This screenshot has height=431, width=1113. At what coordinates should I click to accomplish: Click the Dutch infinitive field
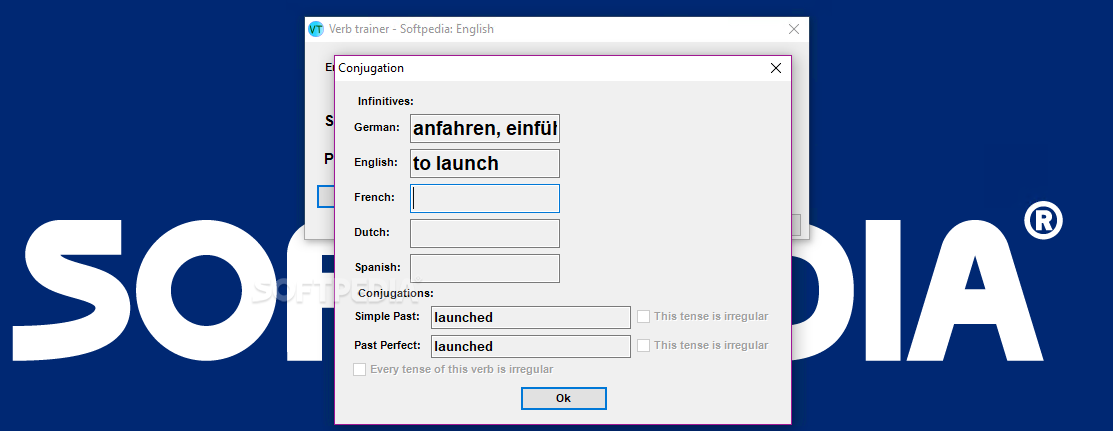click(485, 233)
